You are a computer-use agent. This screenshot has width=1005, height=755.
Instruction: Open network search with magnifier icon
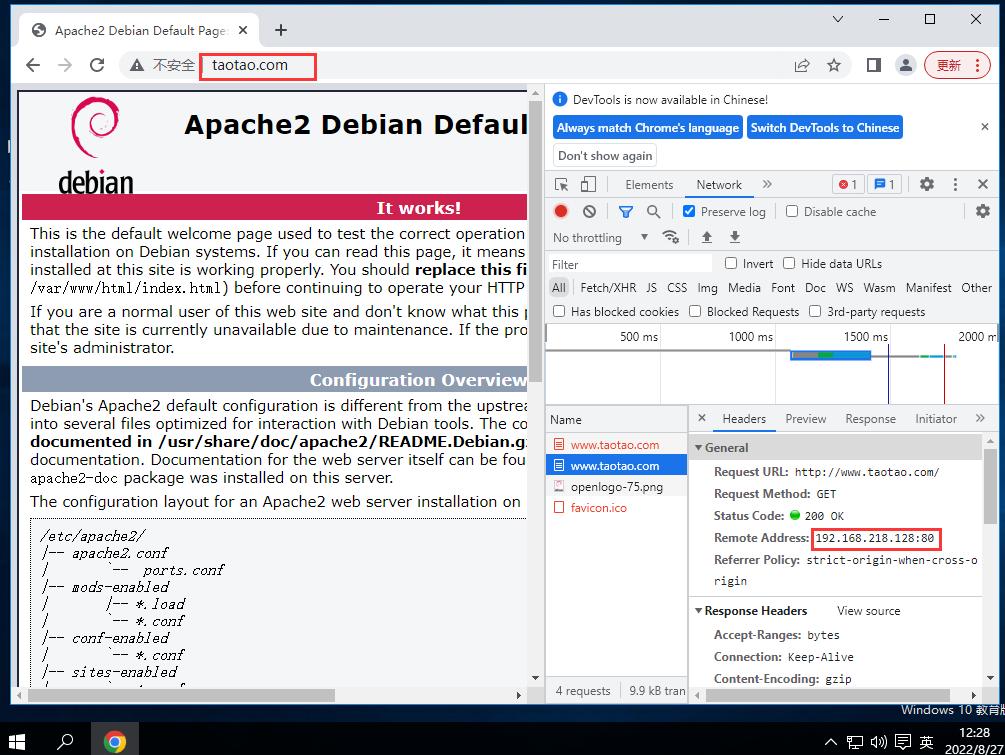pyautogui.click(x=653, y=211)
